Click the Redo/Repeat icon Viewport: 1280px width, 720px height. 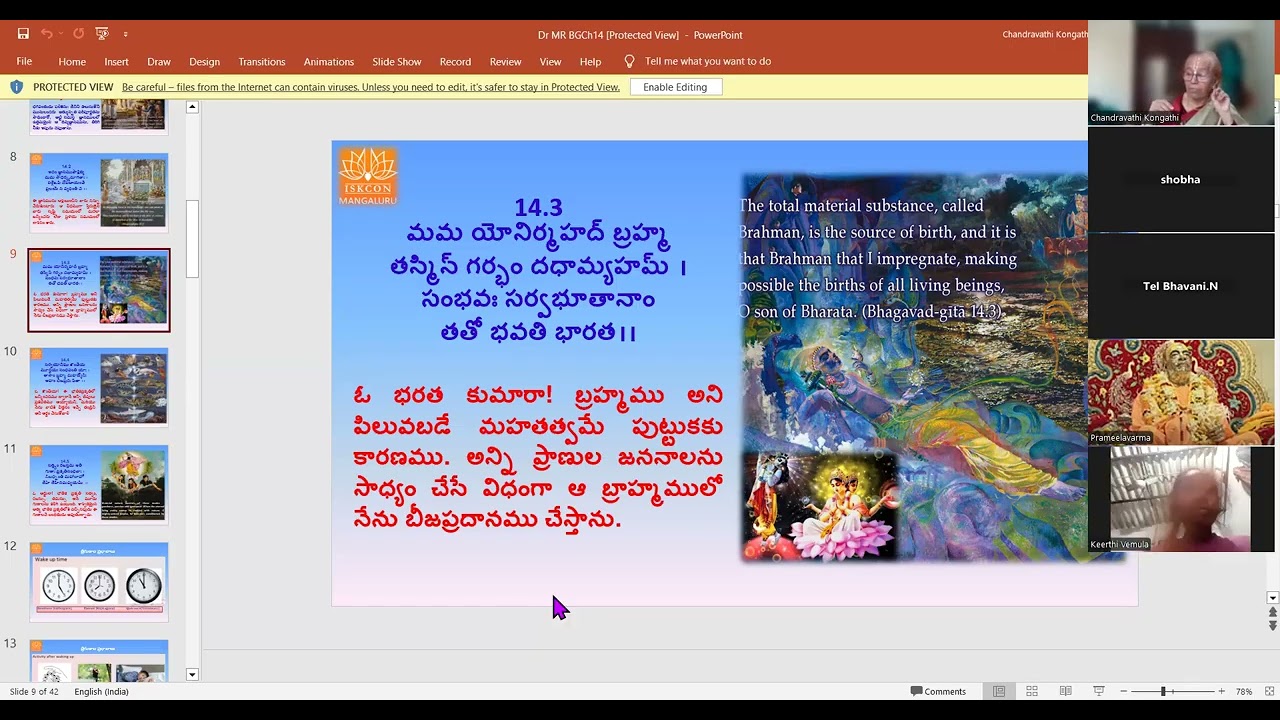[78, 34]
